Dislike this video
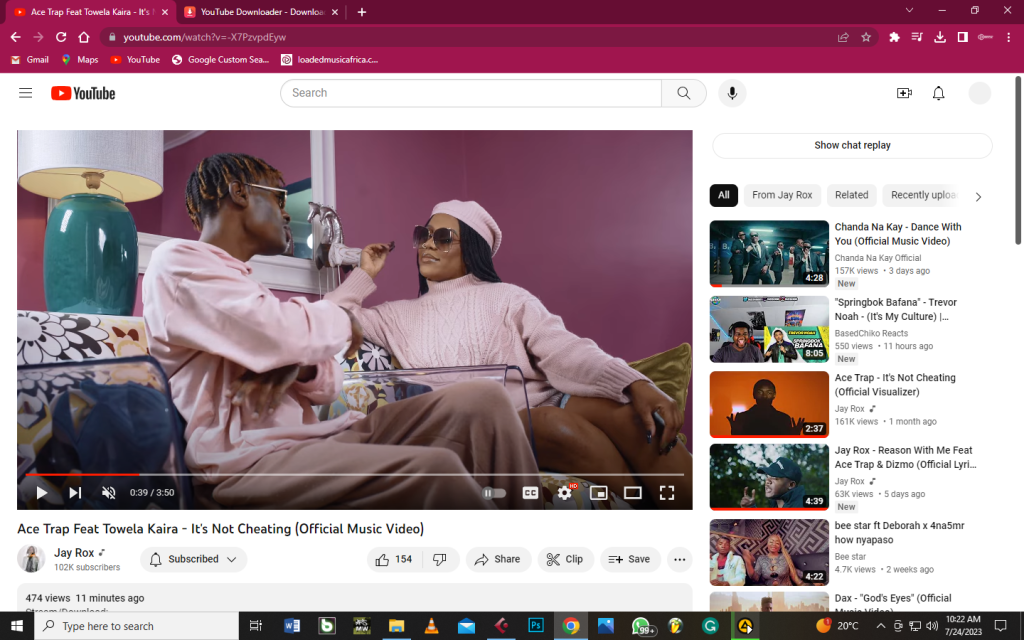 [440, 559]
